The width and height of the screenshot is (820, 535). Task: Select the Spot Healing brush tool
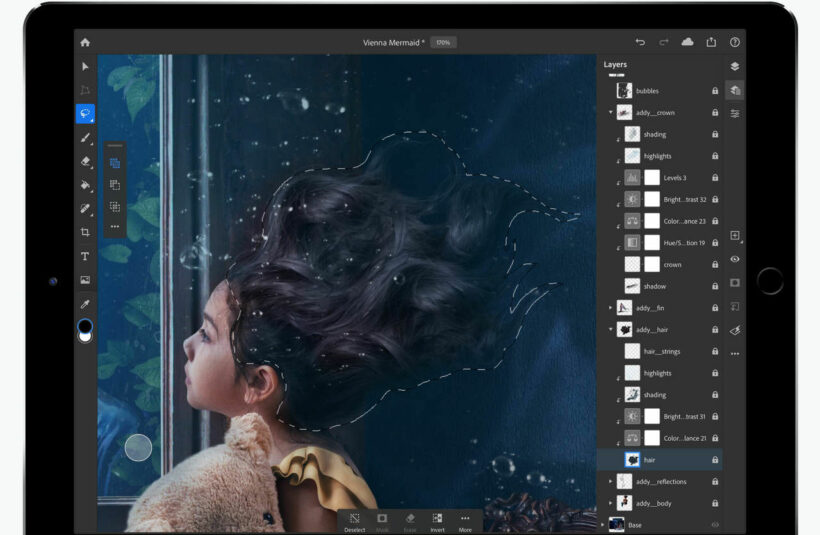(x=85, y=209)
